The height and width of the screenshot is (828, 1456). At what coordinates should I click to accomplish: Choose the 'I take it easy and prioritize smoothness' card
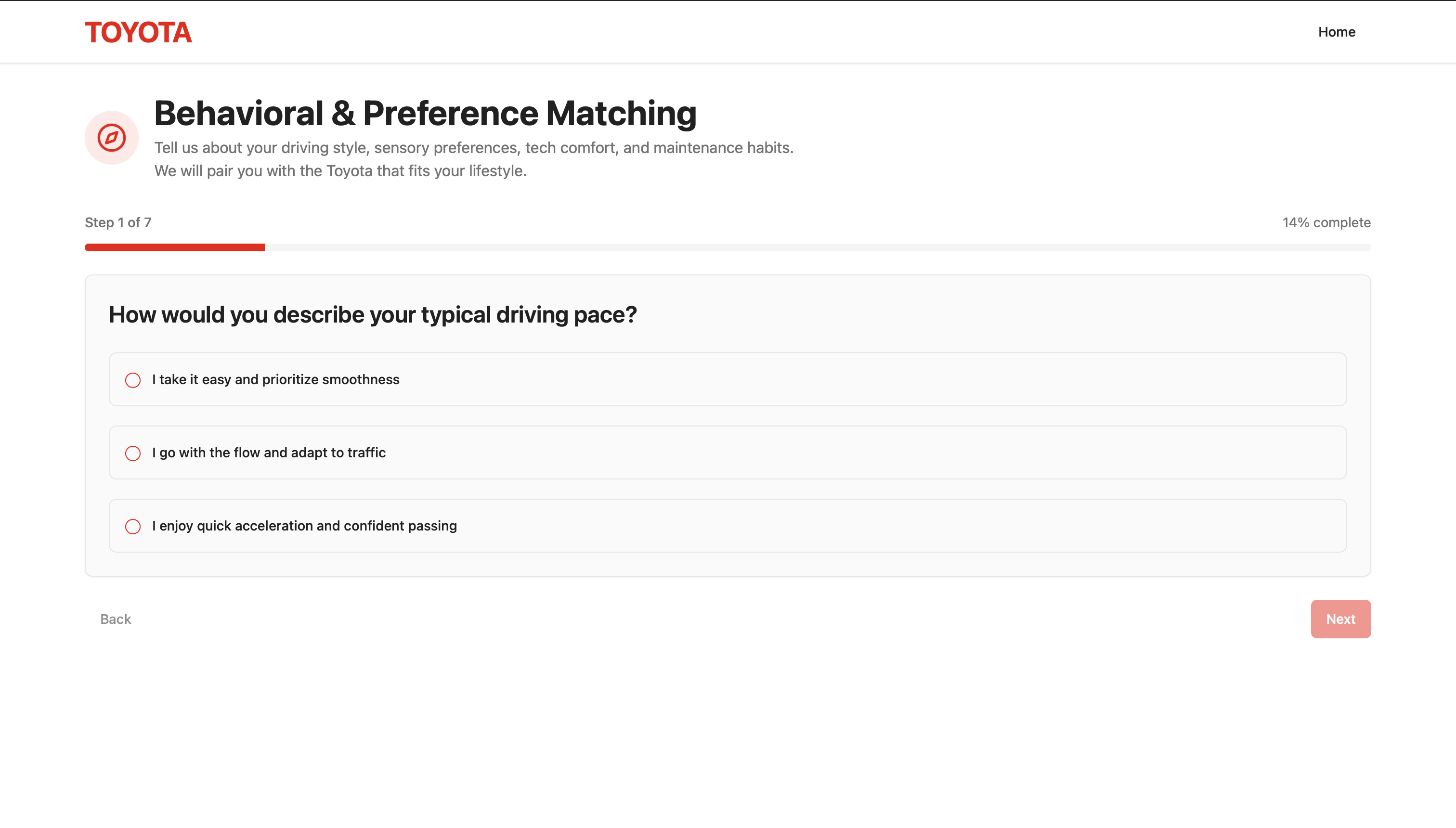coord(728,379)
